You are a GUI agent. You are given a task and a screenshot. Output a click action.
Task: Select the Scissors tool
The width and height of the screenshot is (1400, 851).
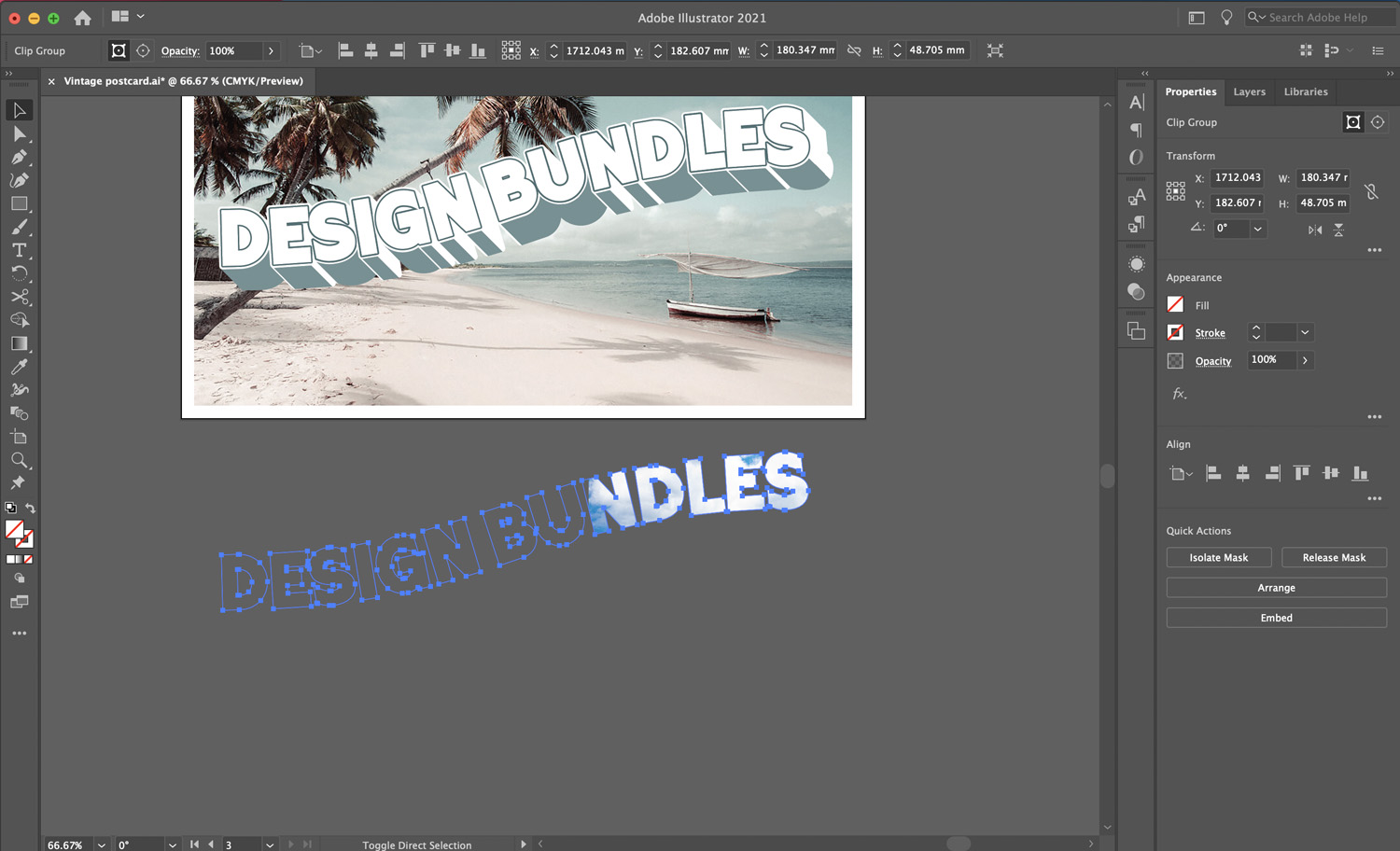click(x=19, y=297)
